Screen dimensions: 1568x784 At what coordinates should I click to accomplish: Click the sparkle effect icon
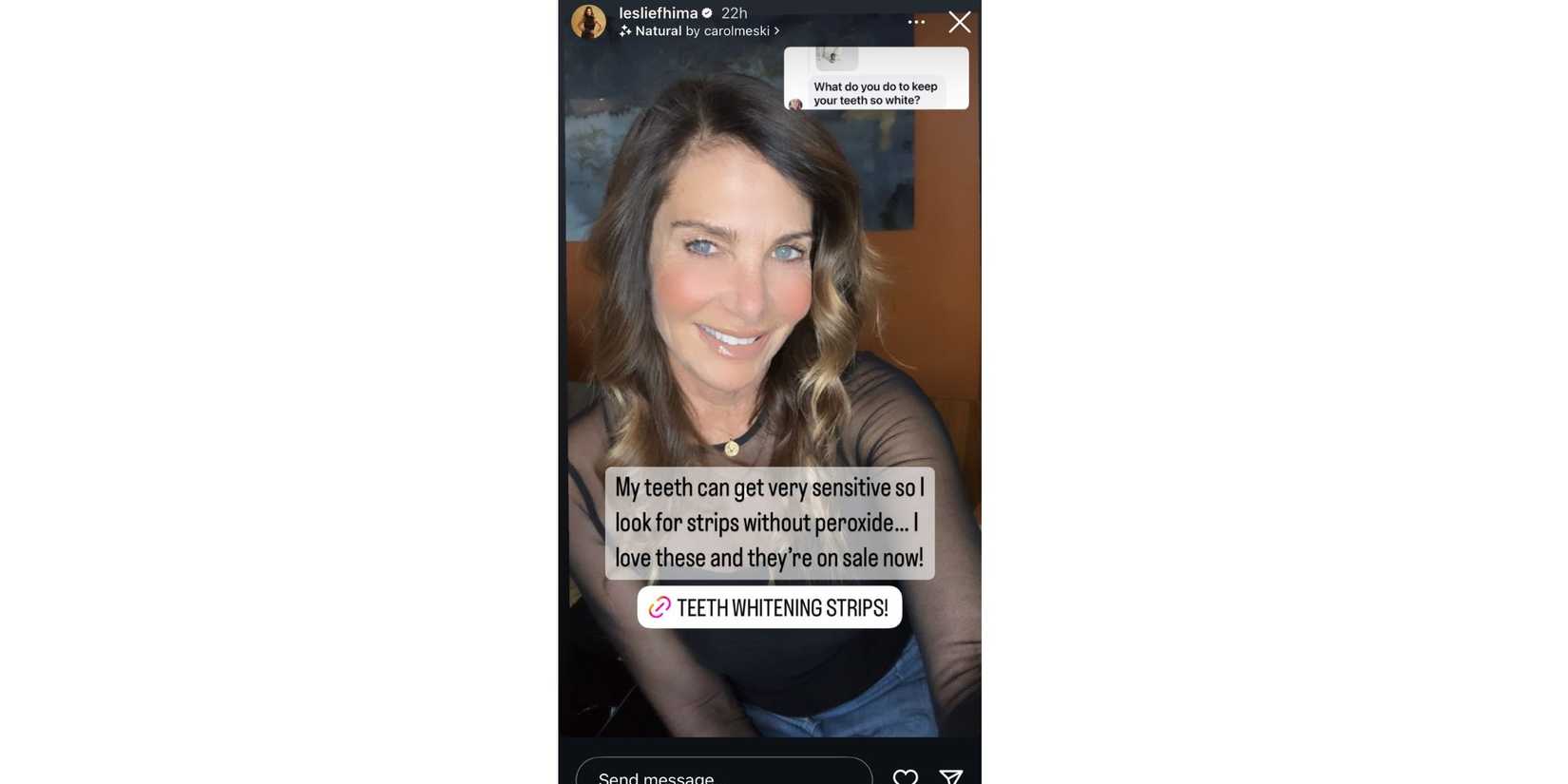625,31
